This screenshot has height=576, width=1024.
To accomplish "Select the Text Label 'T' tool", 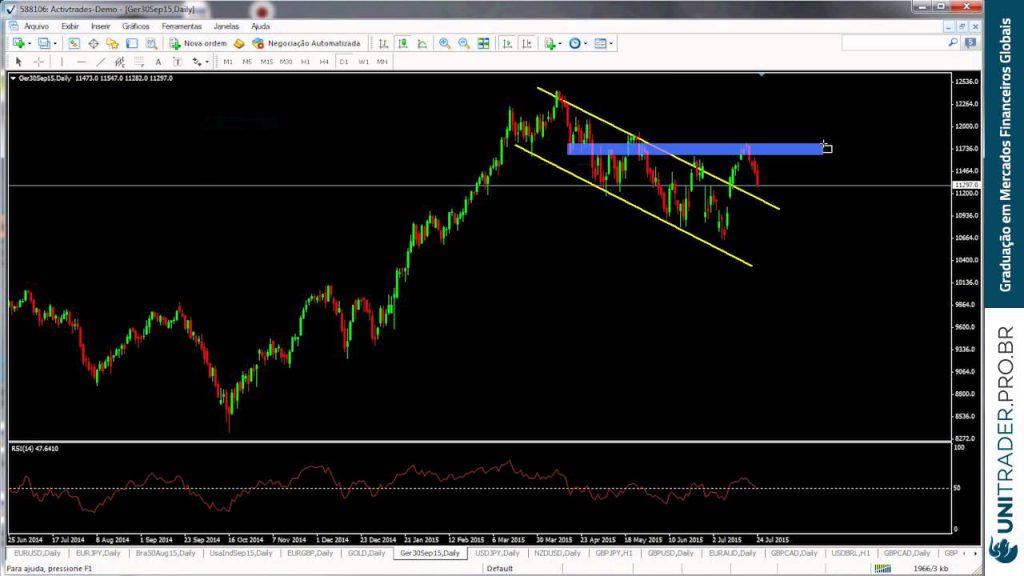I will [178, 61].
